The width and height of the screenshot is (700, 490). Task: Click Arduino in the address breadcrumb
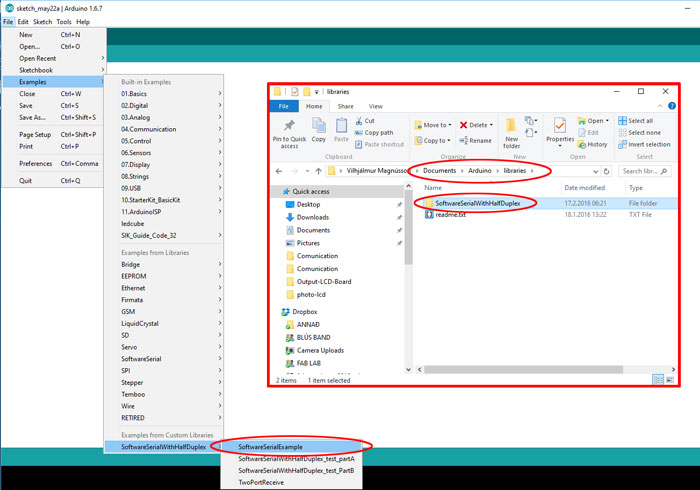pos(480,171)
